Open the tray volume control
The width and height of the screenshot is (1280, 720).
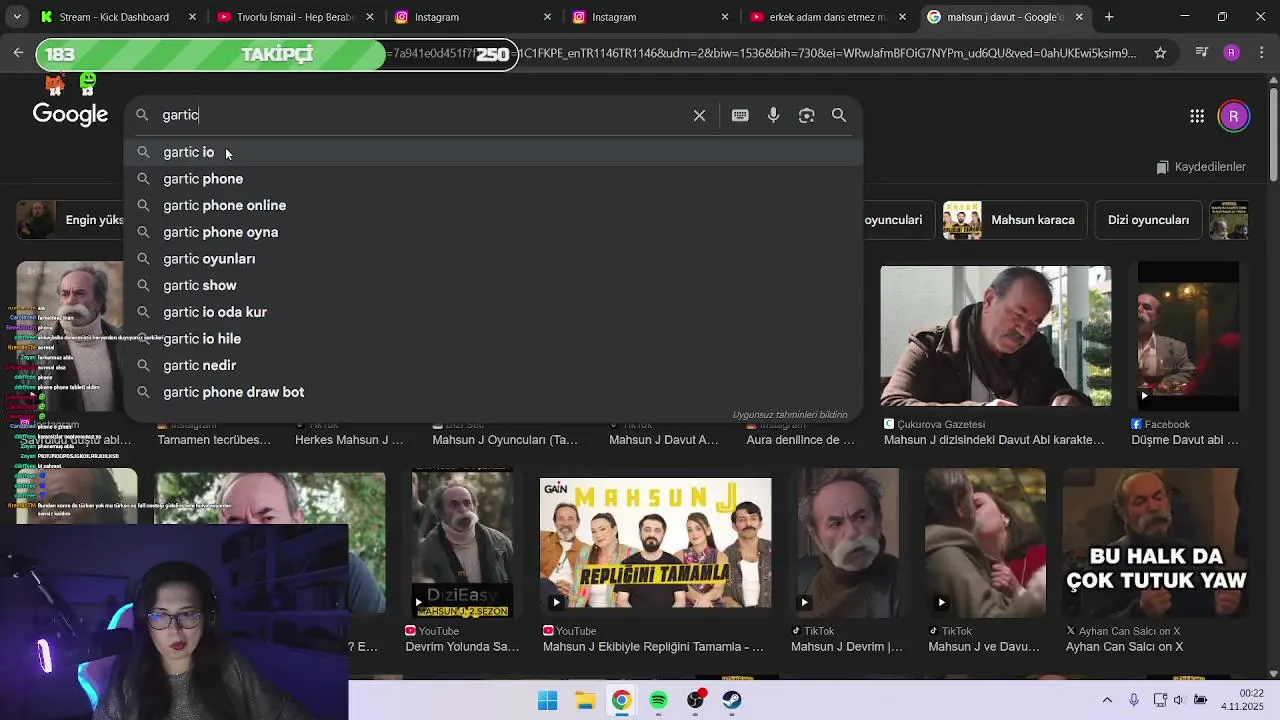point(1180,700)
